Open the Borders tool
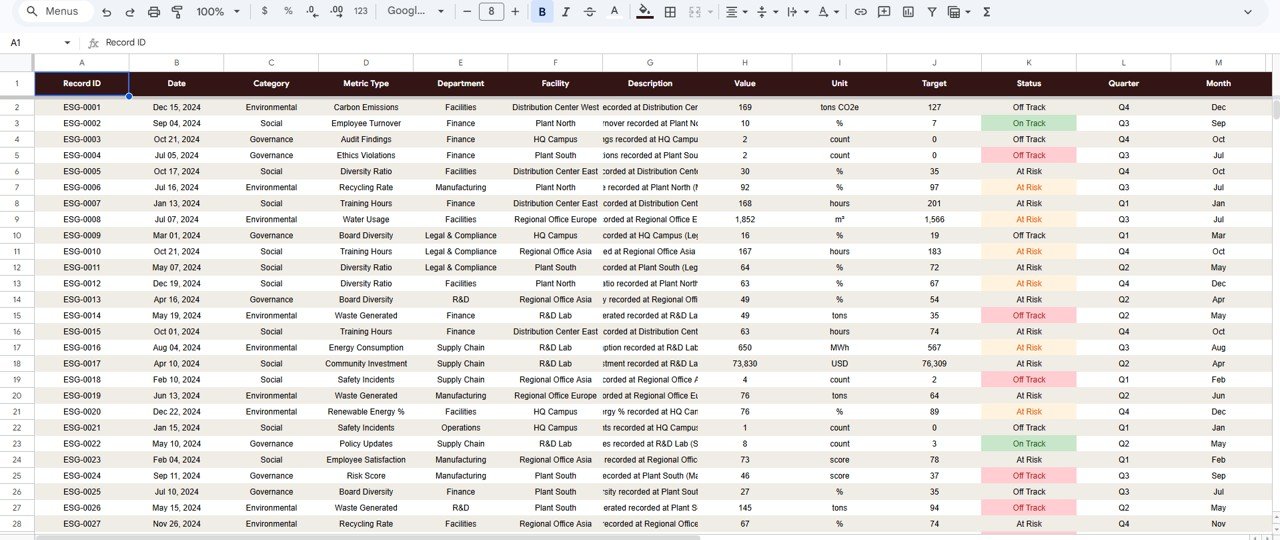 click(670, 12)
